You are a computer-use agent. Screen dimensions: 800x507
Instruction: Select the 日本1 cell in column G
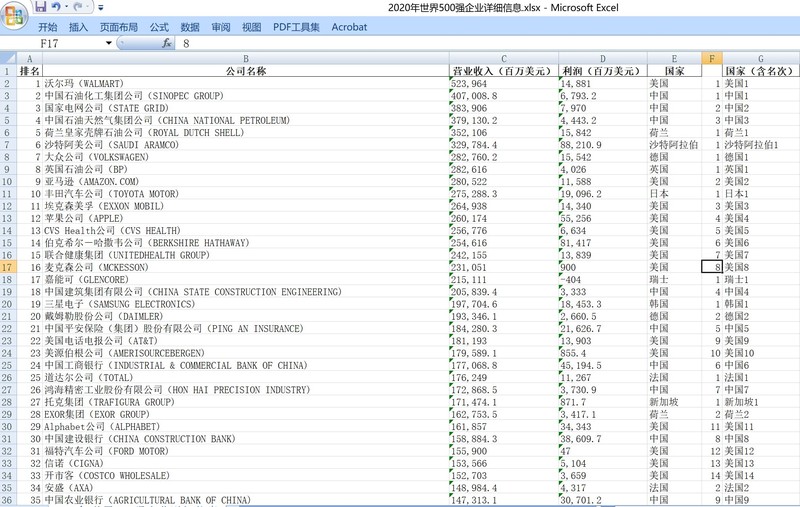click(761, 193)
